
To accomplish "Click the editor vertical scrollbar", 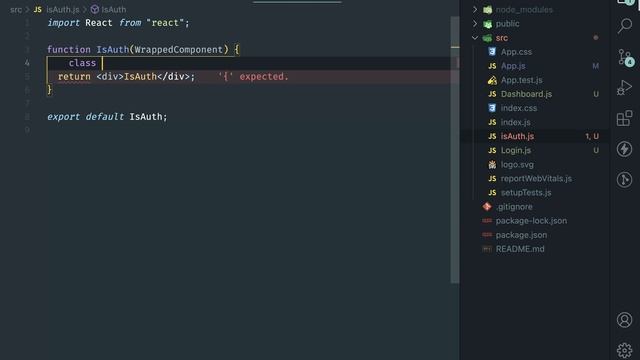I will pos(455,149).
